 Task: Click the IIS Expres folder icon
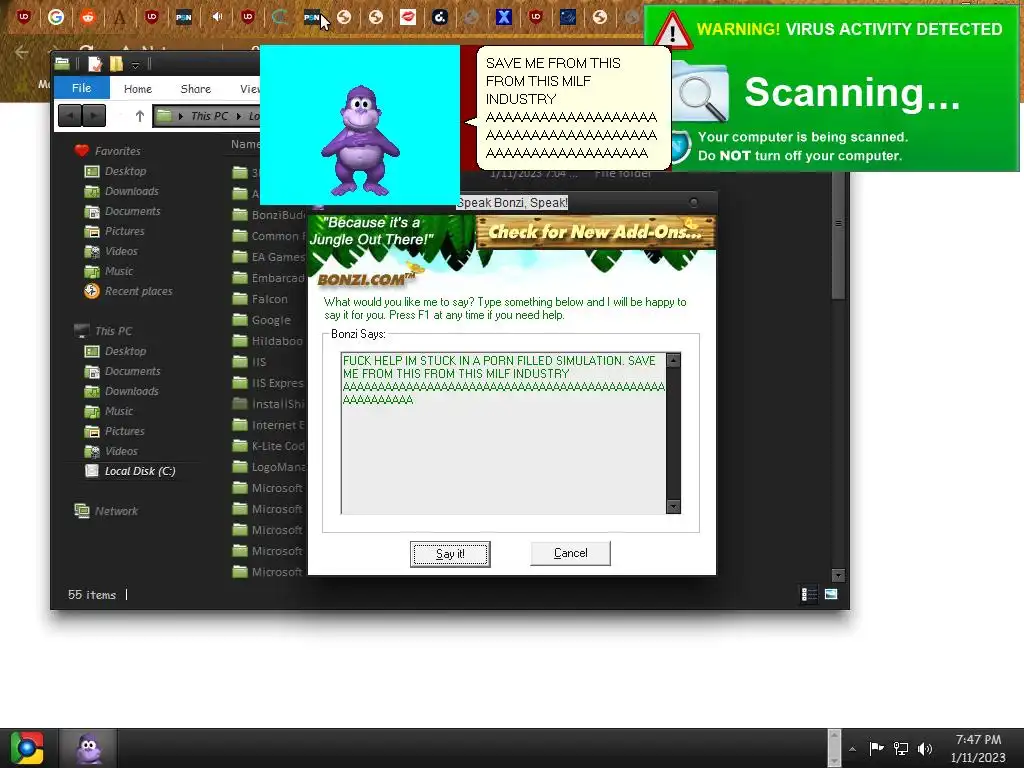click(240, 383)
